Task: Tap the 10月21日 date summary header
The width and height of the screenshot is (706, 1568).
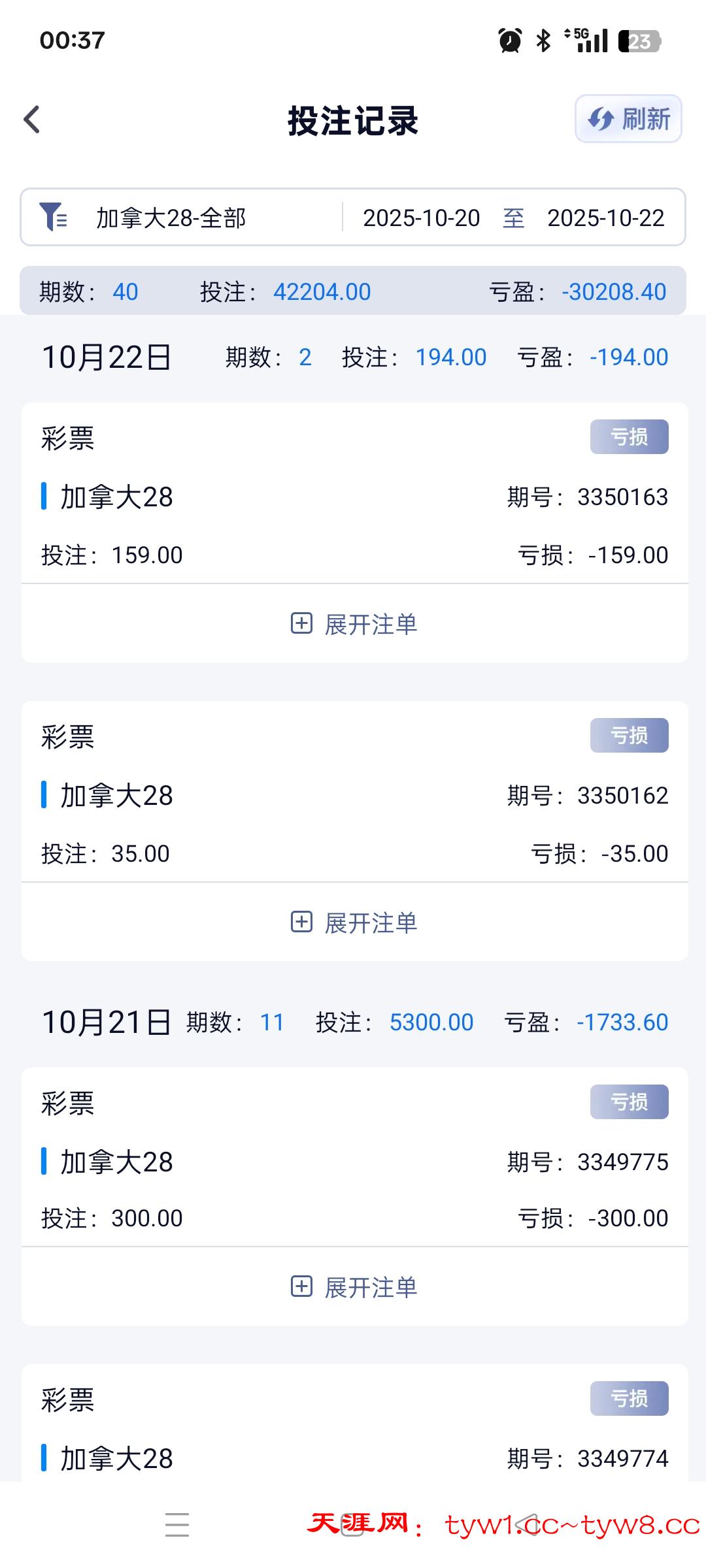Action: coord(107,1022)
